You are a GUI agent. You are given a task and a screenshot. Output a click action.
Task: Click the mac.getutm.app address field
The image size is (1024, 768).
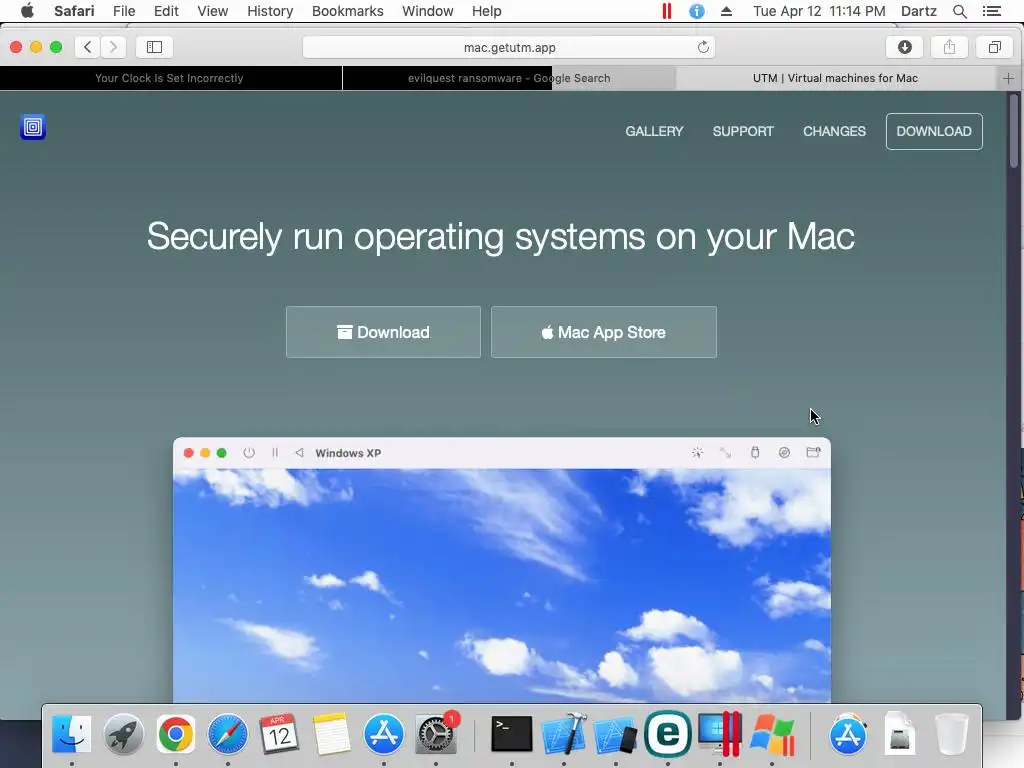pyautogui.click(x=509, y=47)
